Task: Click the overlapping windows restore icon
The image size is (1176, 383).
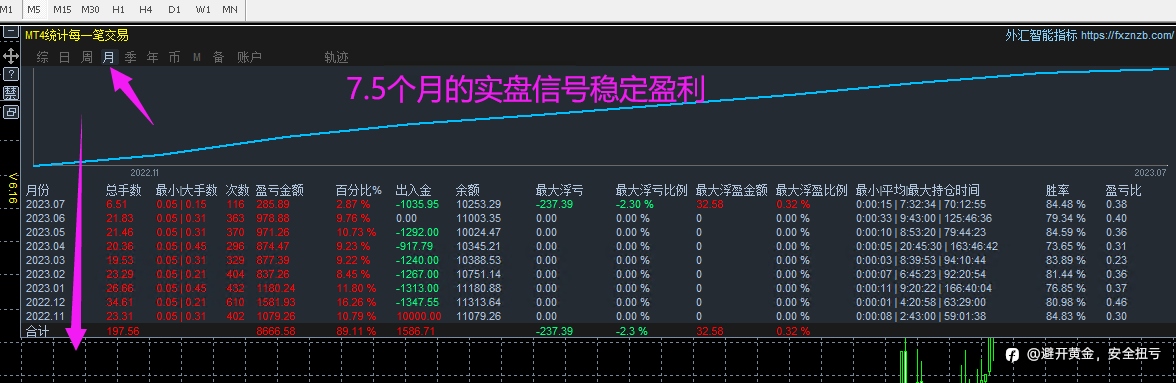Action: coord(10,112)
